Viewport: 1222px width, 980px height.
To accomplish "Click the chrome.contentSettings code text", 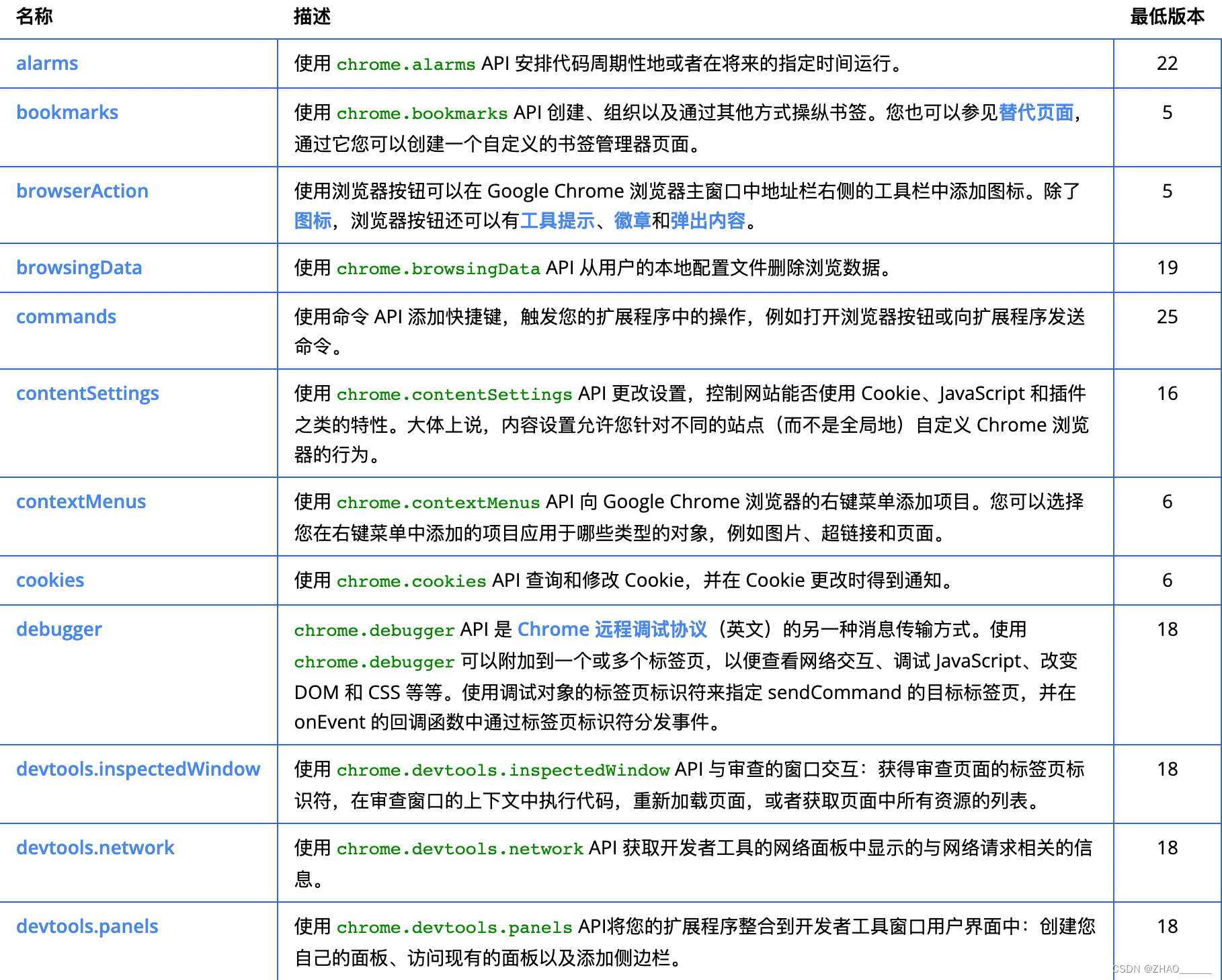I will tap(454, 395).
